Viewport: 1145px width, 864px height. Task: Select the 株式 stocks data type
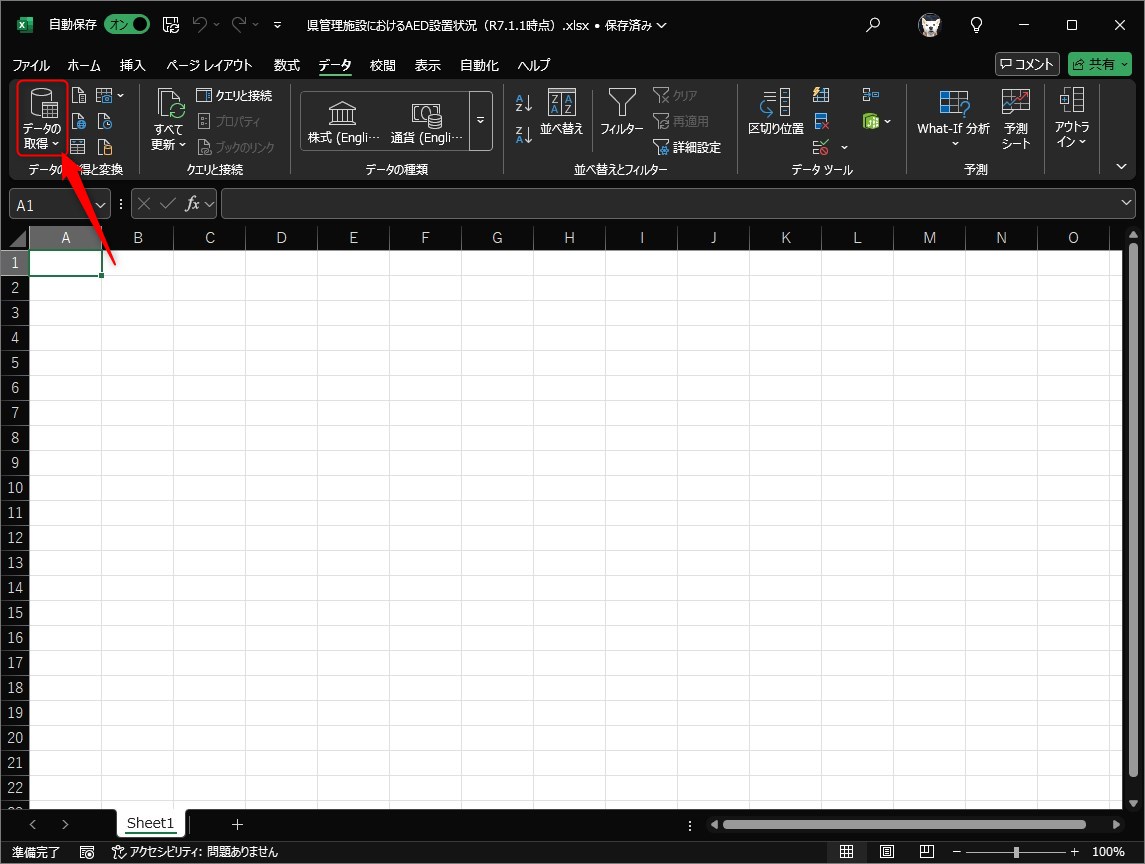(x=343, y=121)
